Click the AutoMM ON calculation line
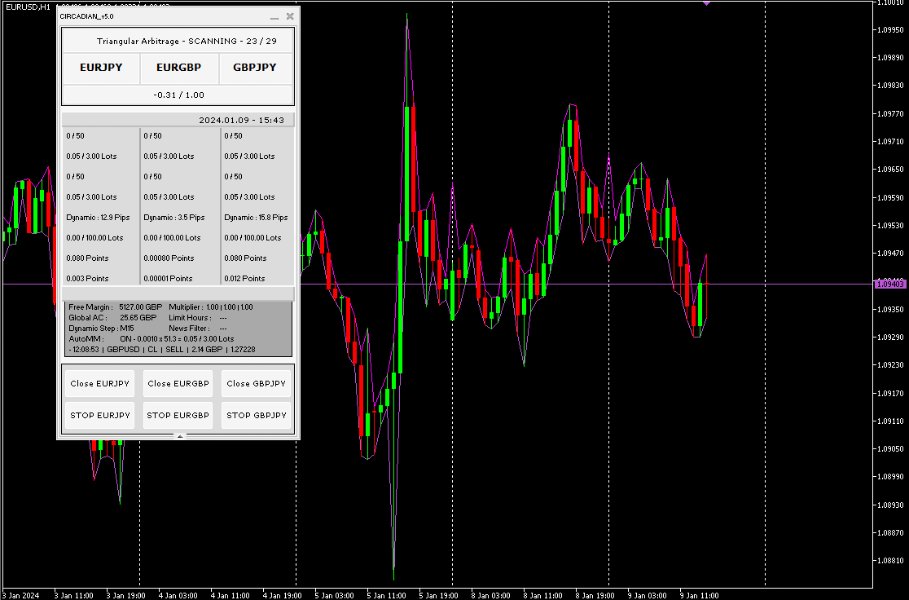This screenshot has height=600, width=909. (x=151, y=339)
